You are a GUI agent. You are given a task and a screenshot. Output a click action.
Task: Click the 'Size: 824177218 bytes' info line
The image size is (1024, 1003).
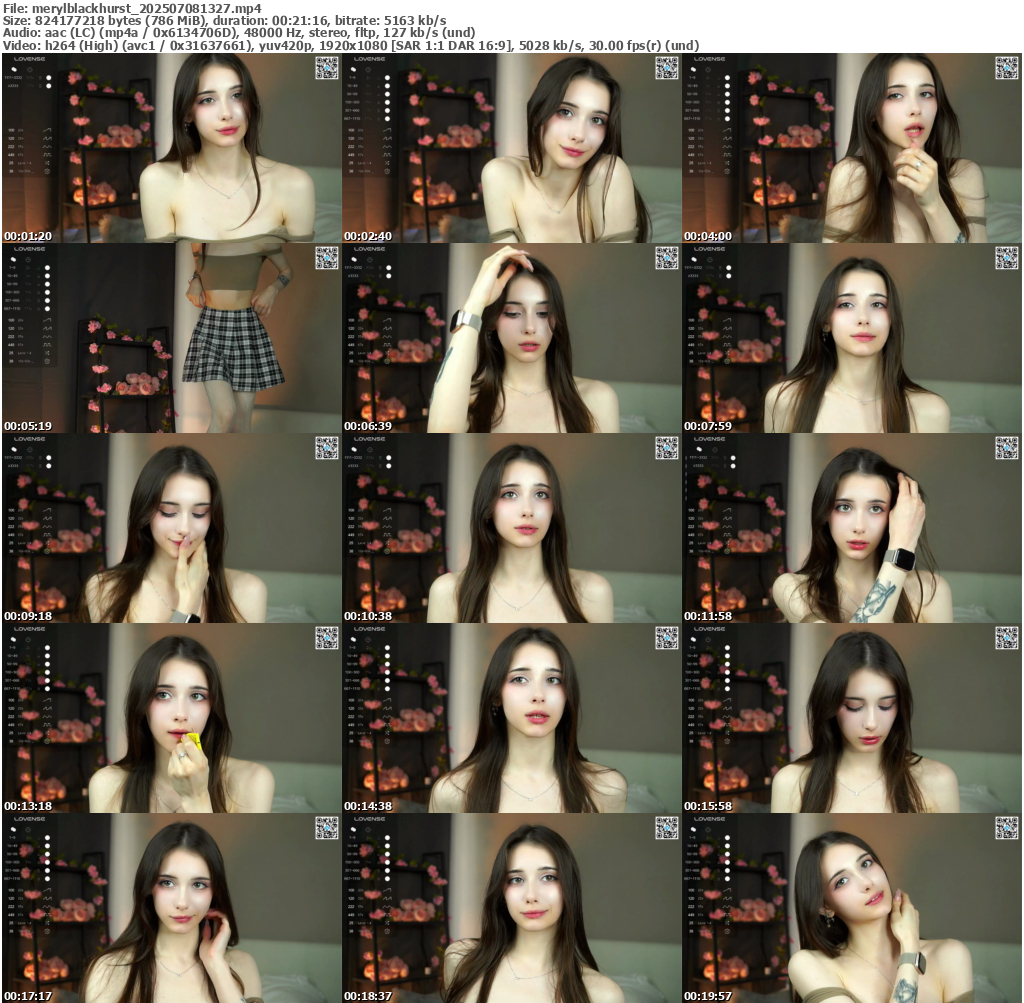point(225,20)
